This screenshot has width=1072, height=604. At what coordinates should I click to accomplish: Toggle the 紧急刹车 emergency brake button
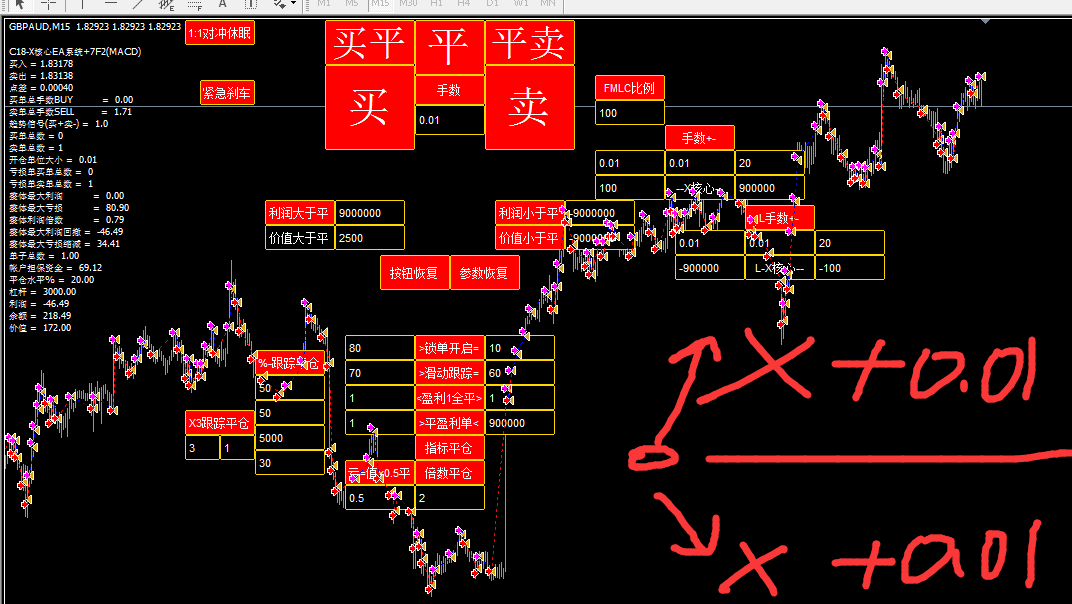(227, 94)
